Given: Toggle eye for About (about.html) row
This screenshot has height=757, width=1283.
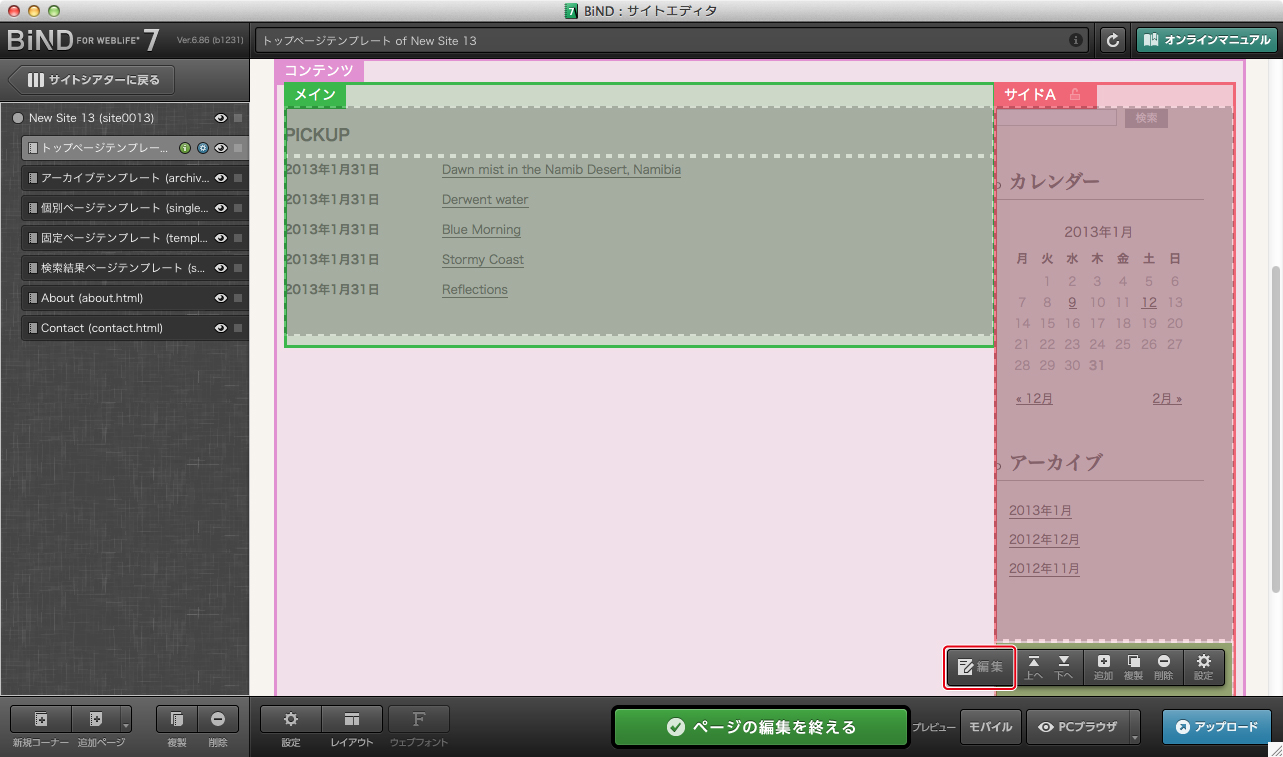Looking at the screenshot, I should [220, 298].
